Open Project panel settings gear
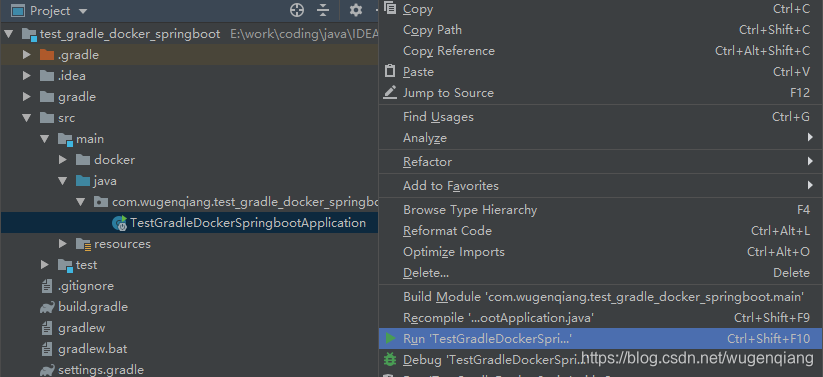The height and width of the screenshot is (377, 823). coord(356,10)
